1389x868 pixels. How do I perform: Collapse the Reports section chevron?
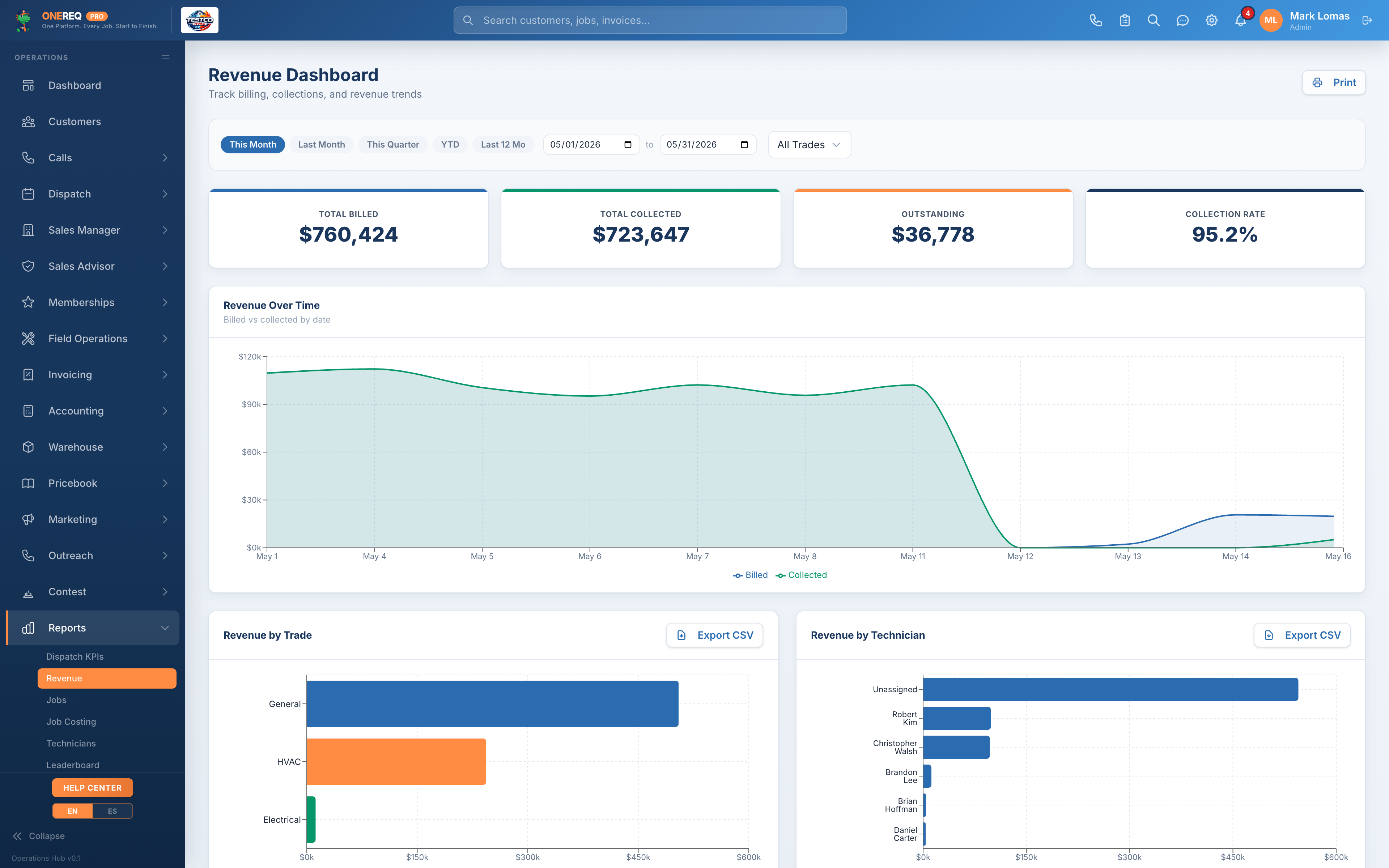pos(165,628)
